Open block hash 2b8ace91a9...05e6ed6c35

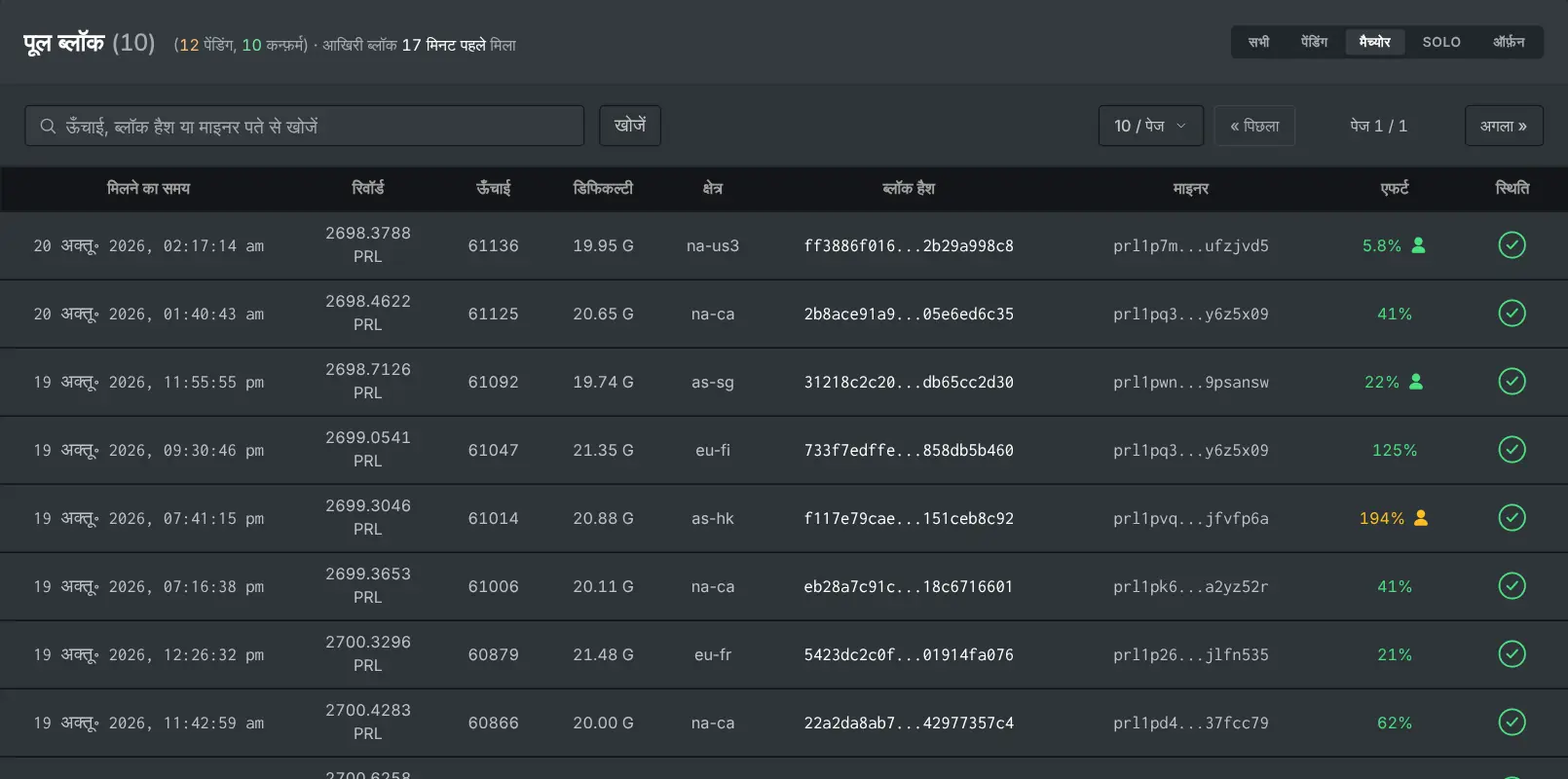[909, 315]
